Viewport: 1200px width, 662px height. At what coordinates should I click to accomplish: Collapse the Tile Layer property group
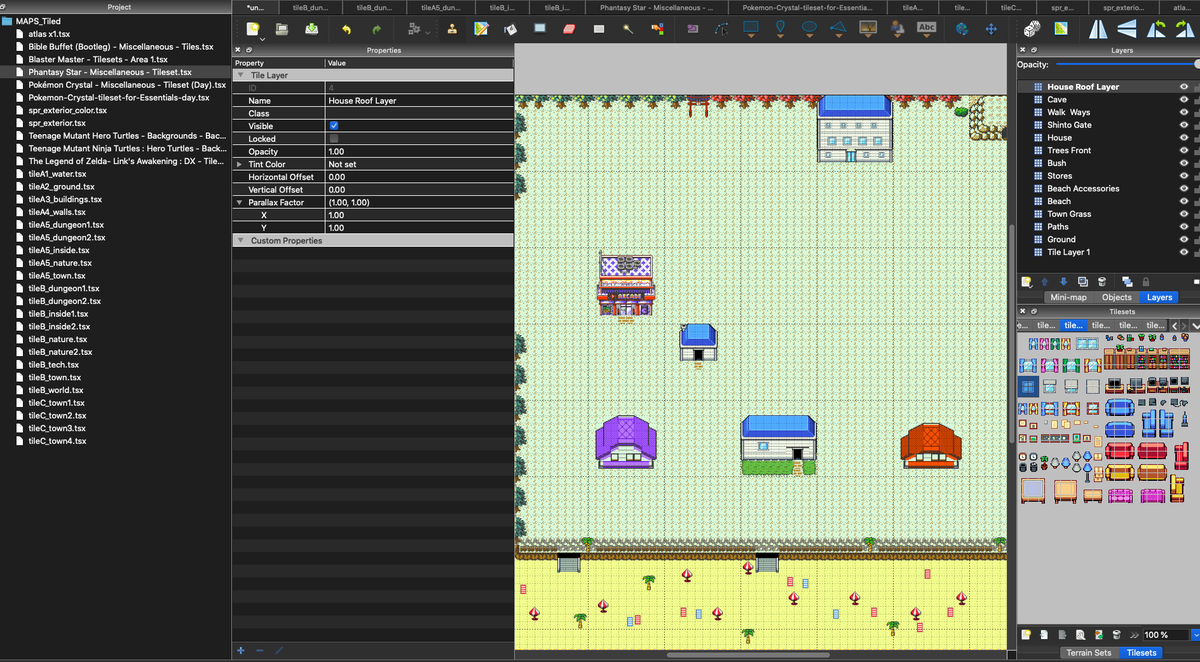tap(240, 75)
